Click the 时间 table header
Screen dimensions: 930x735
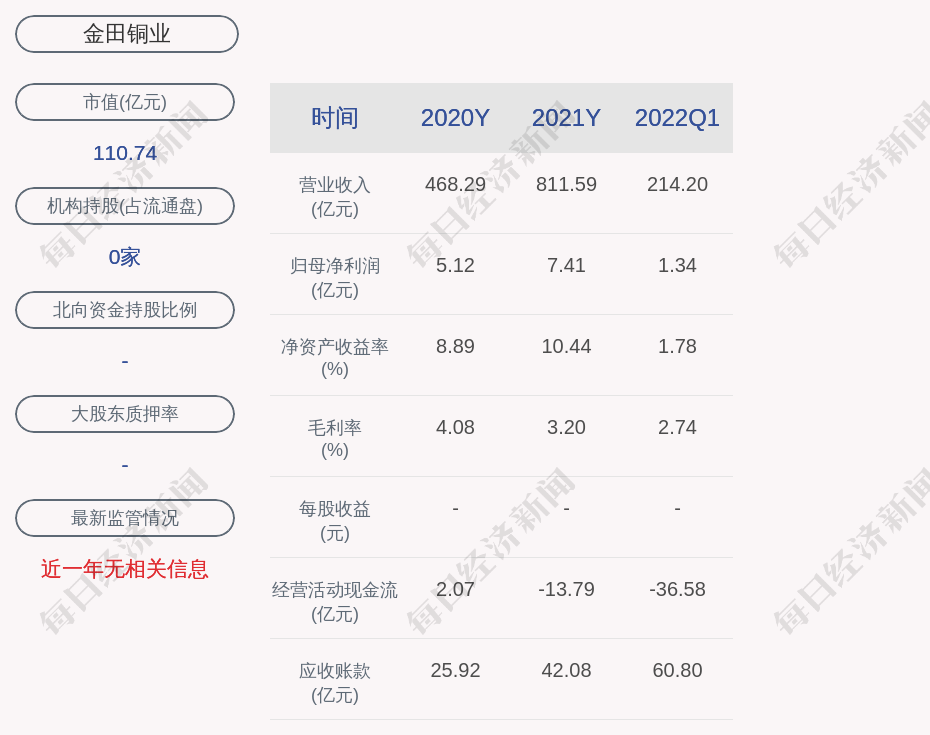(335, 118)
